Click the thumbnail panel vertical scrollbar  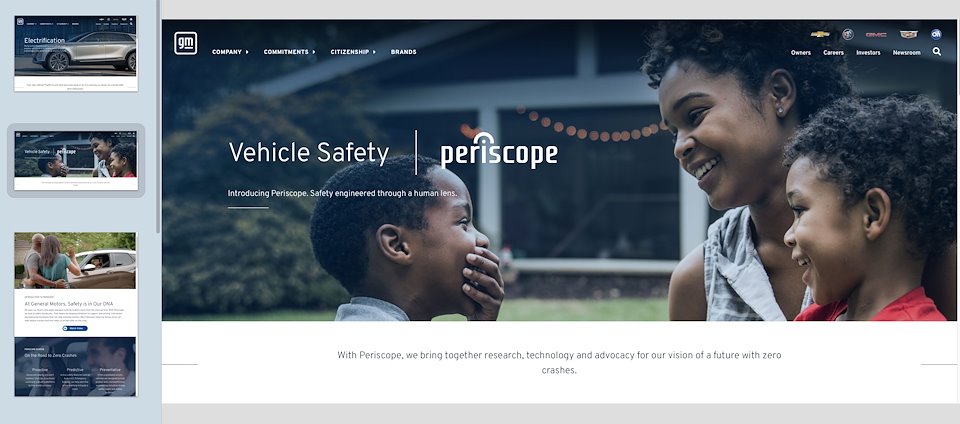[158, 116]
